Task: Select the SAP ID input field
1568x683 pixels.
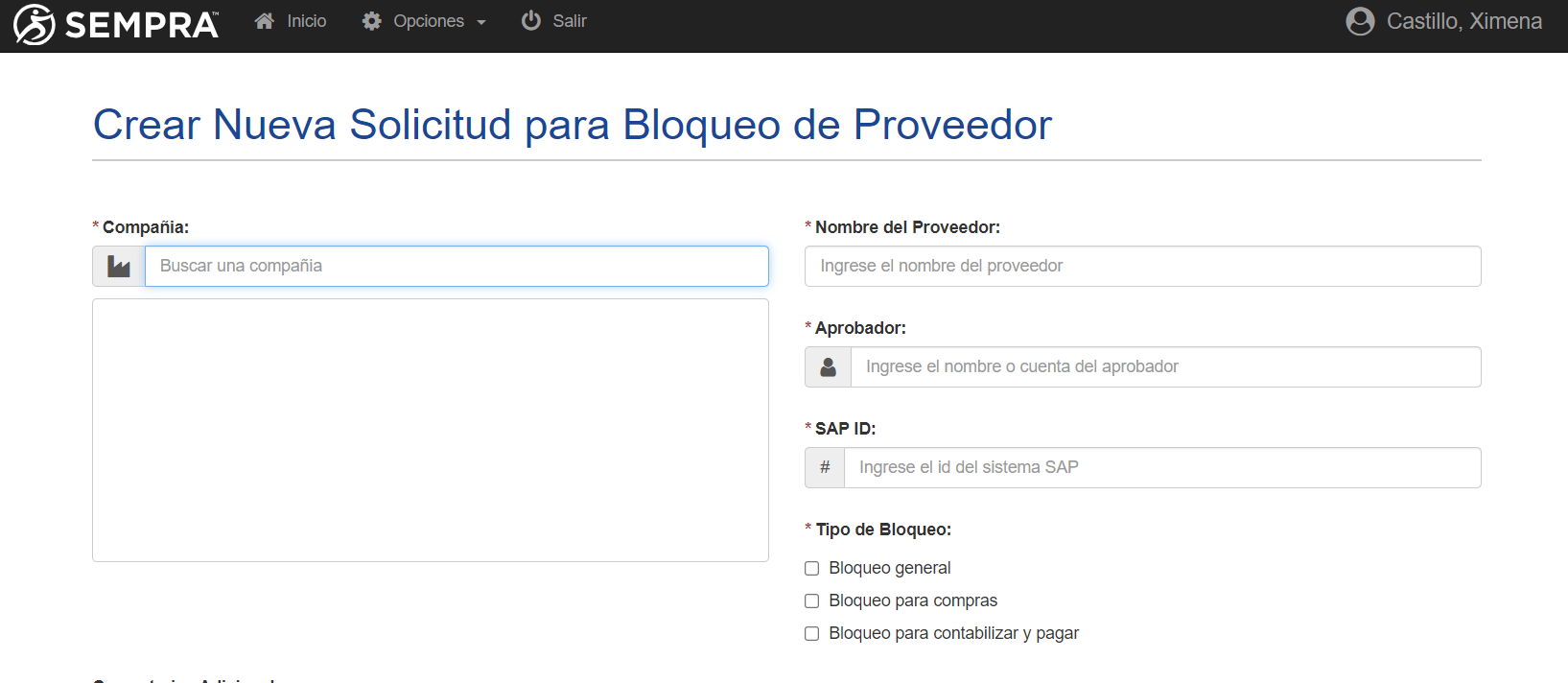Action: (x=1161, y=468)
